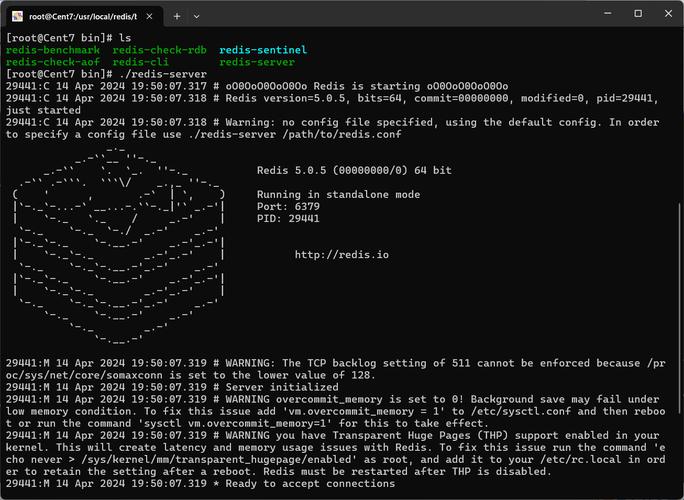Open the tab profile dropdown chevron
This screenshot has width=684, height=500.
(x=196, y=17)
